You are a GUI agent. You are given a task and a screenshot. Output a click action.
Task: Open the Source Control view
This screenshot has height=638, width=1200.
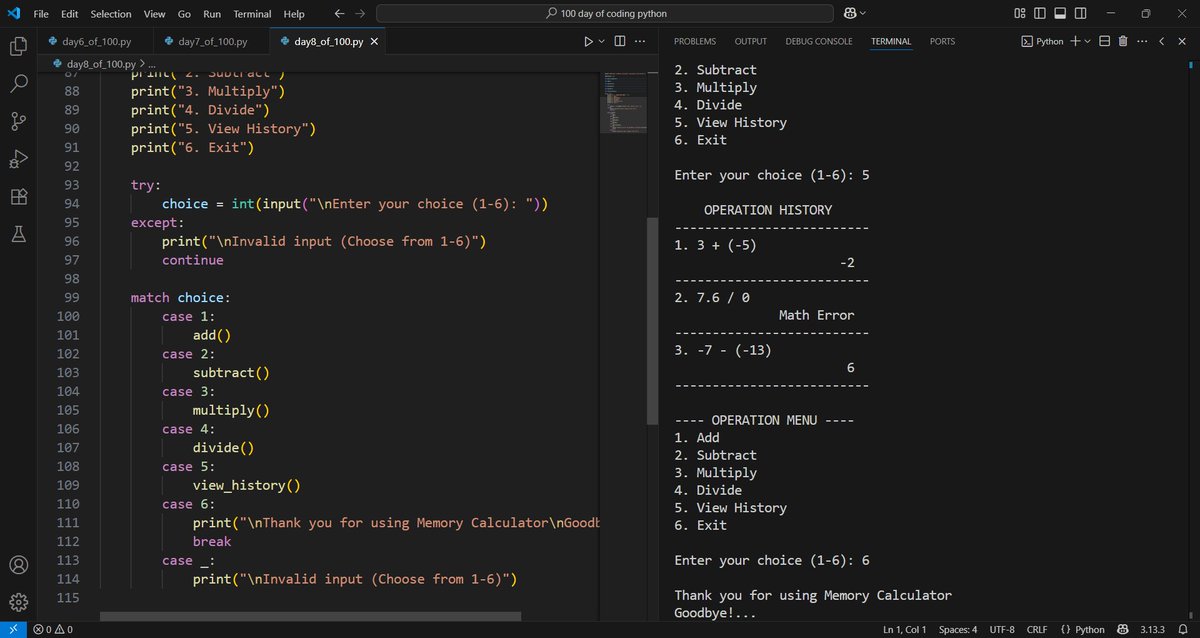(x=18, y=122)
